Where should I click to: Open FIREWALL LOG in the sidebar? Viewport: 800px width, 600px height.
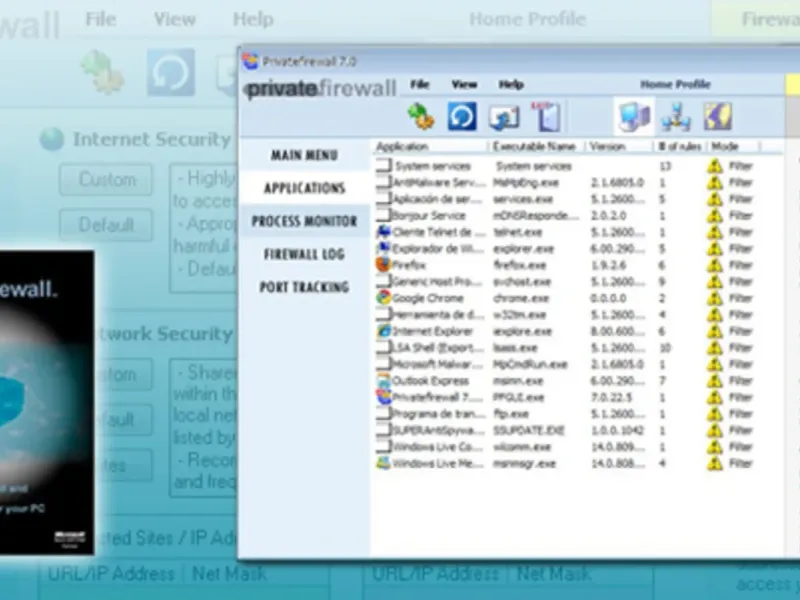coord(304,254)
